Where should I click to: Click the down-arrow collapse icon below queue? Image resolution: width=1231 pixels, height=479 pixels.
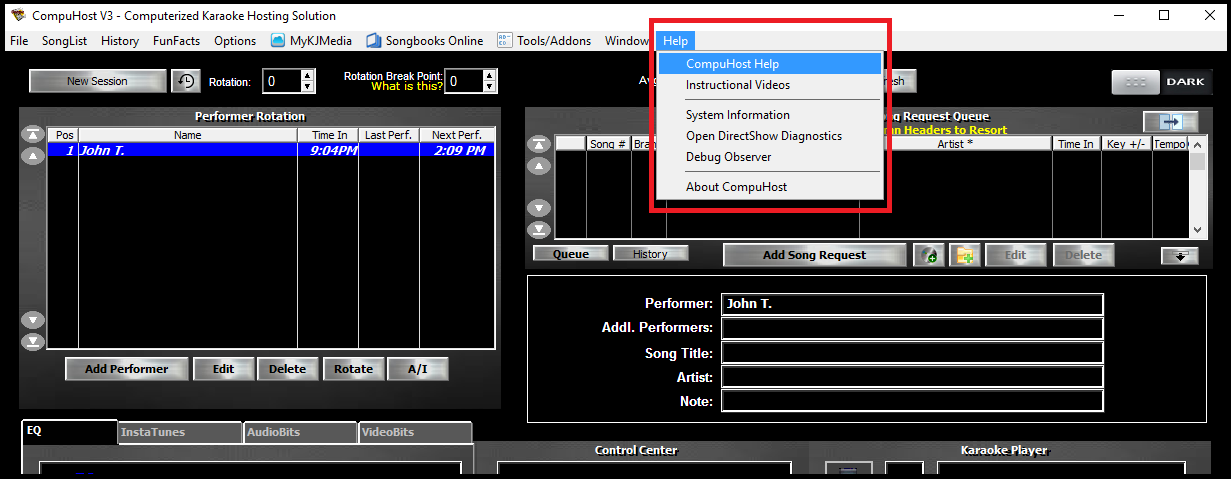1180,256
